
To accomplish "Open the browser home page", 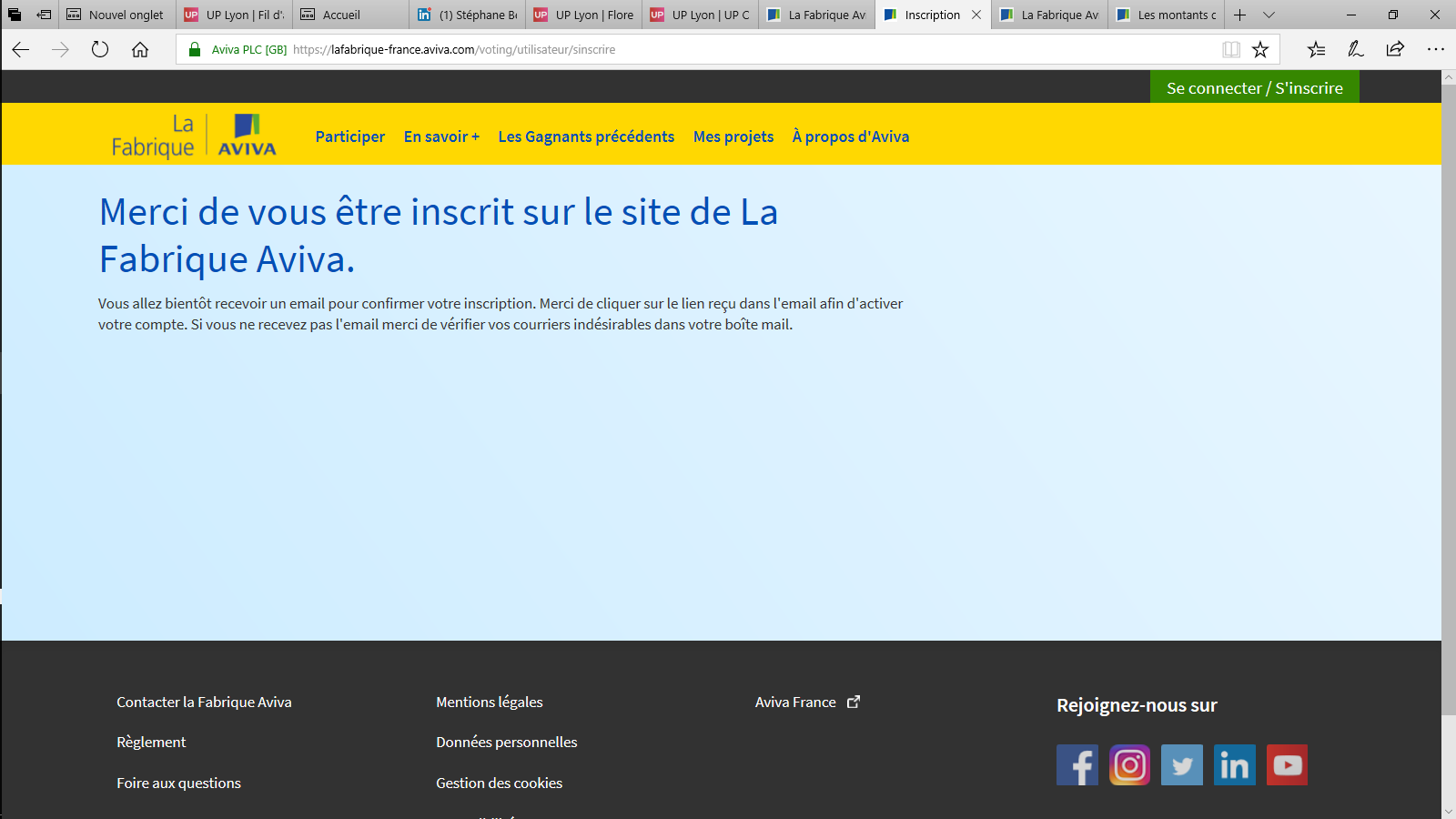I will tap(140, 50).
